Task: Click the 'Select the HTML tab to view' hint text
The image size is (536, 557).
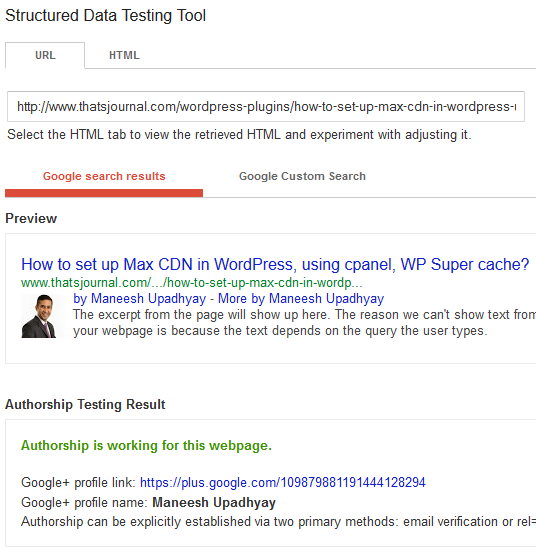Action: coord(239,135)
